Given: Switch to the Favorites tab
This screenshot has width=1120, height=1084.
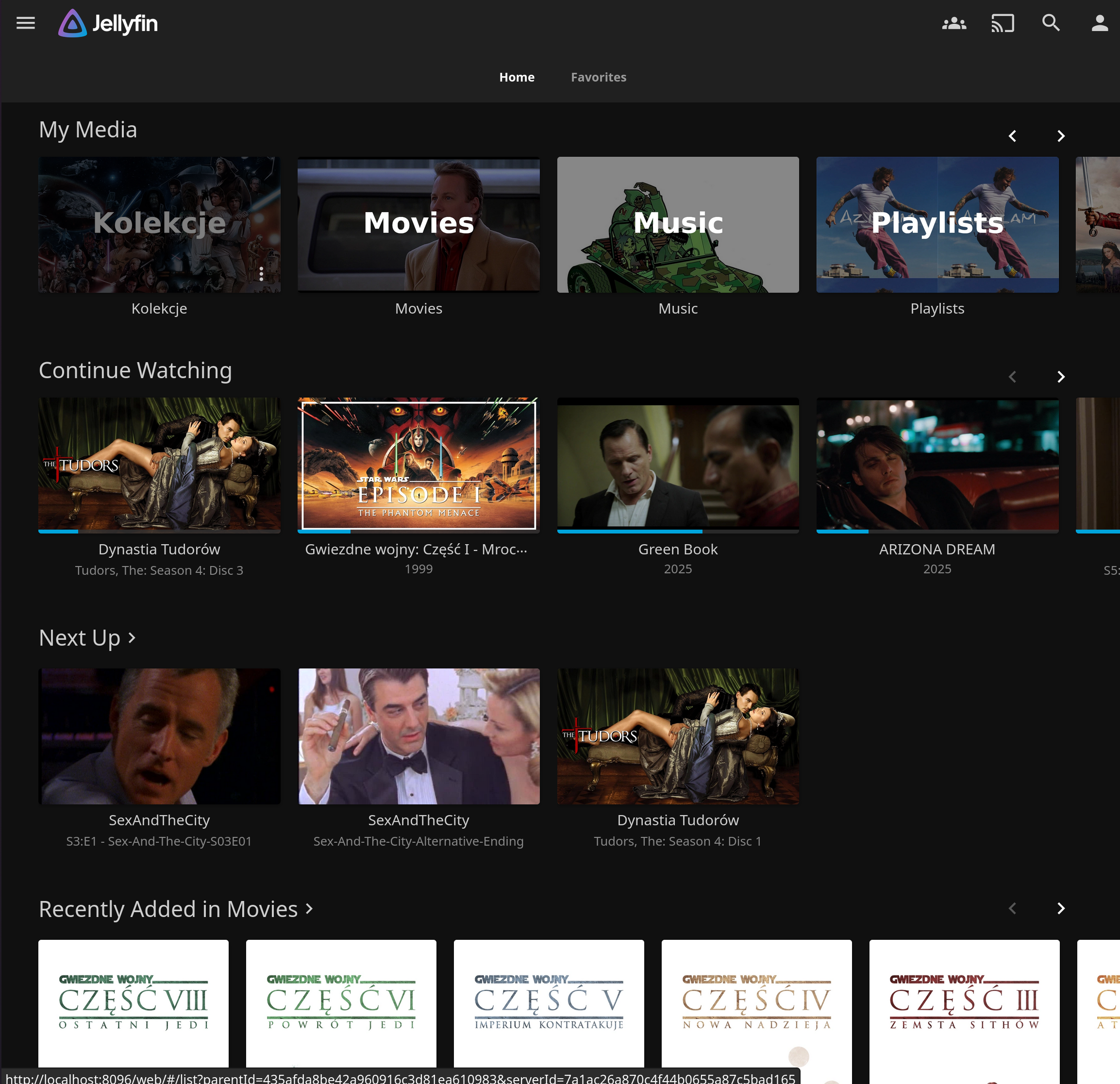Looking at the screenshot, I should 598,77.
